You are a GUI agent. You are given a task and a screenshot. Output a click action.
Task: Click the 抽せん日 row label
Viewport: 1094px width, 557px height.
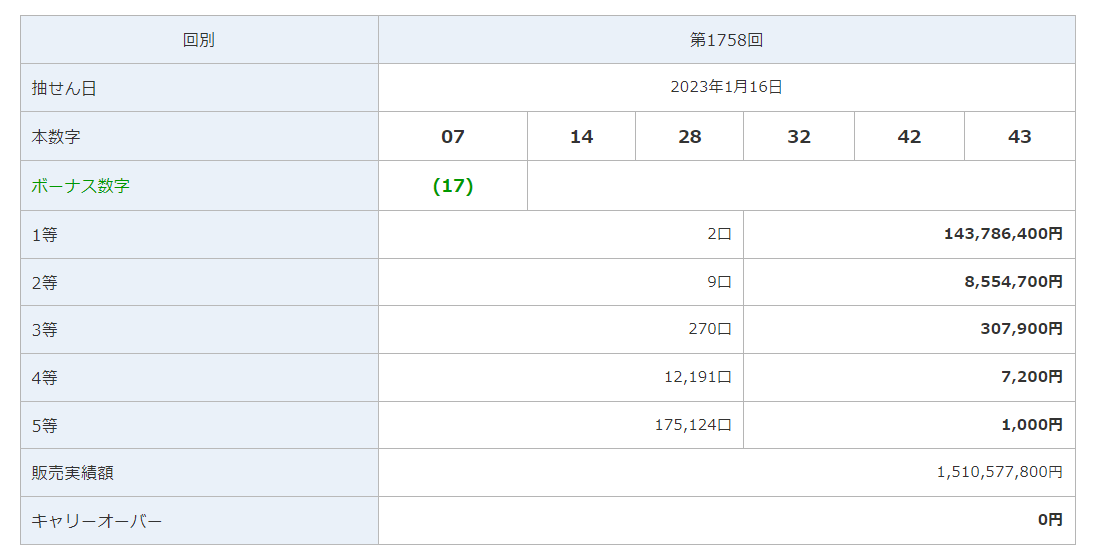[64, 88]
